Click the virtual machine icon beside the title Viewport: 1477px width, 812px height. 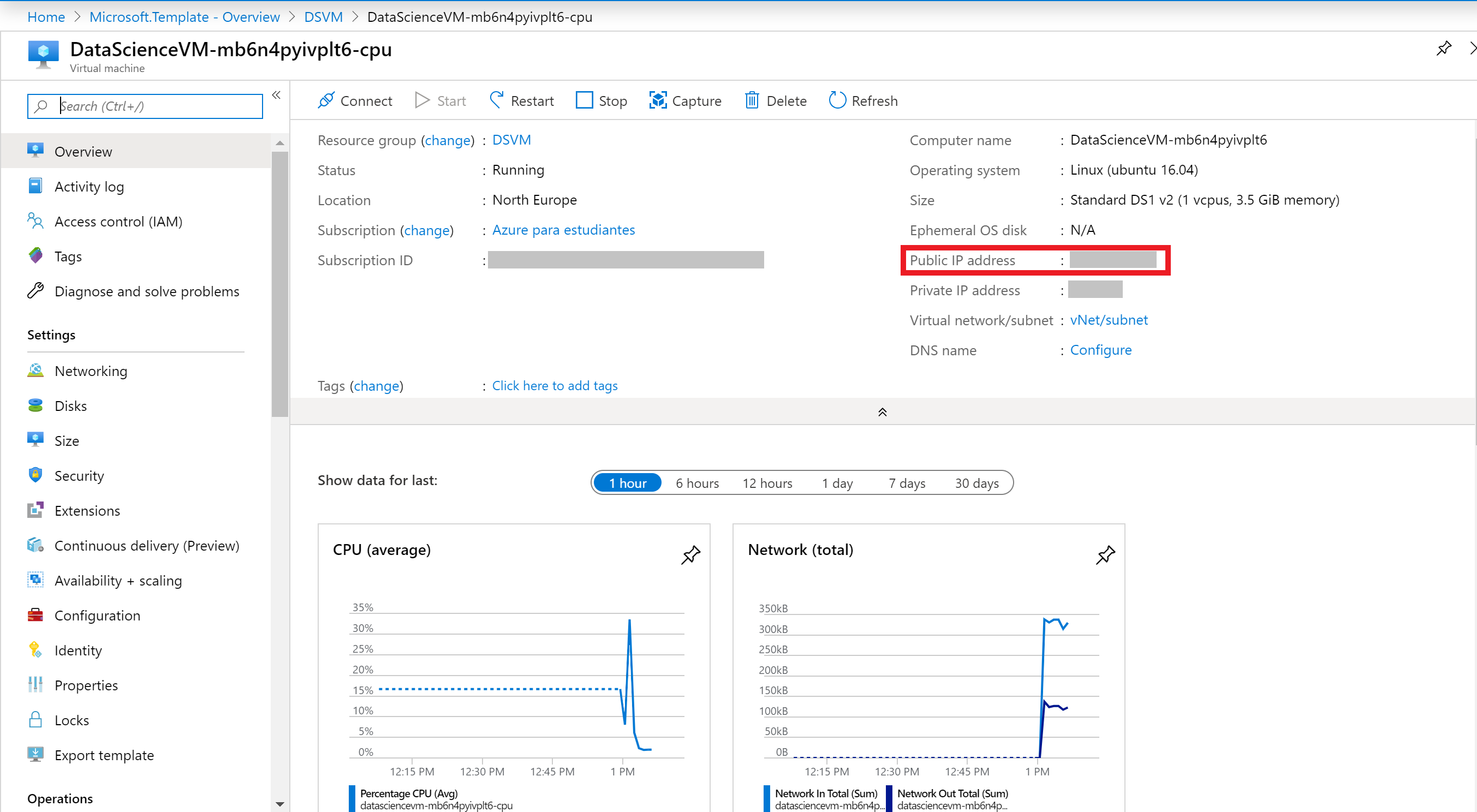(43, 55)
